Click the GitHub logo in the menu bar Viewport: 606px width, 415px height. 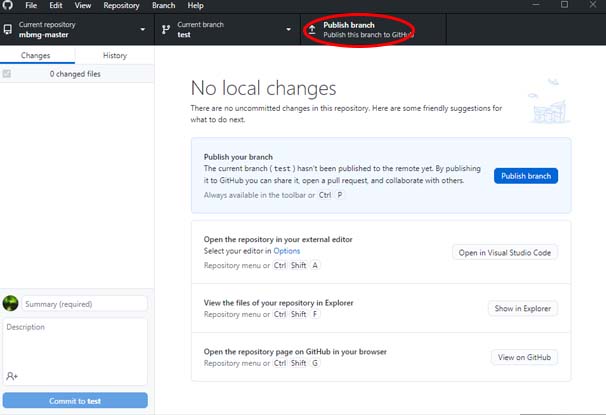[7, 5]
